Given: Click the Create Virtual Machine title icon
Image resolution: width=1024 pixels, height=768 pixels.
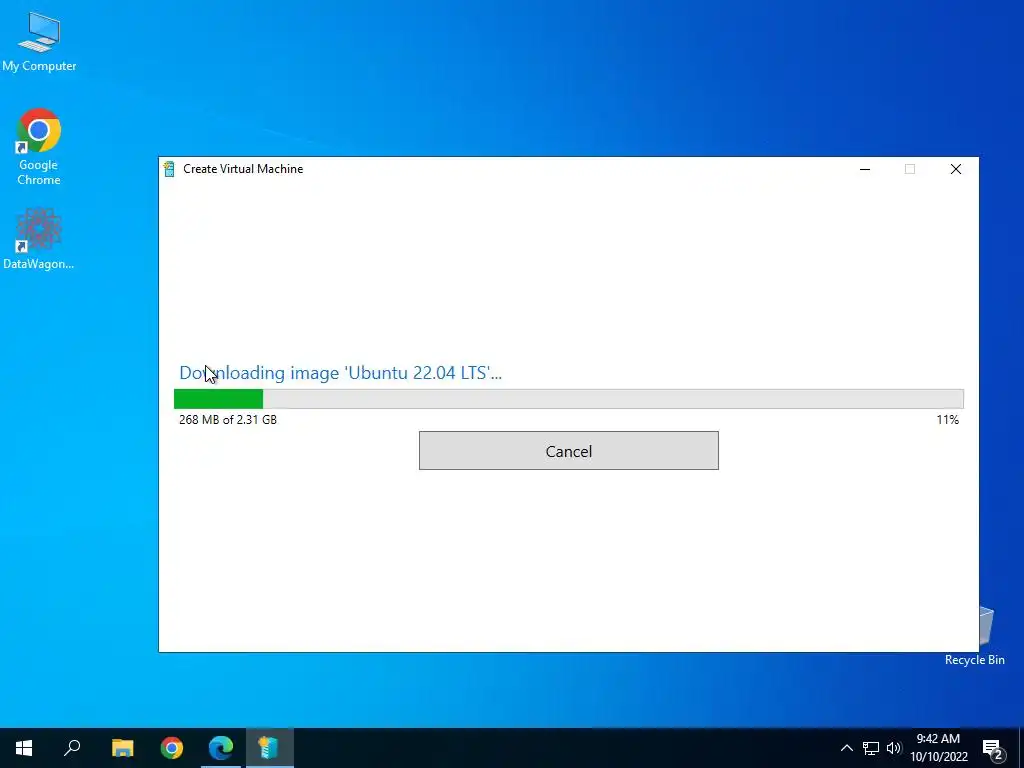Looking at the screenshot, I should [x=169, y=169].
